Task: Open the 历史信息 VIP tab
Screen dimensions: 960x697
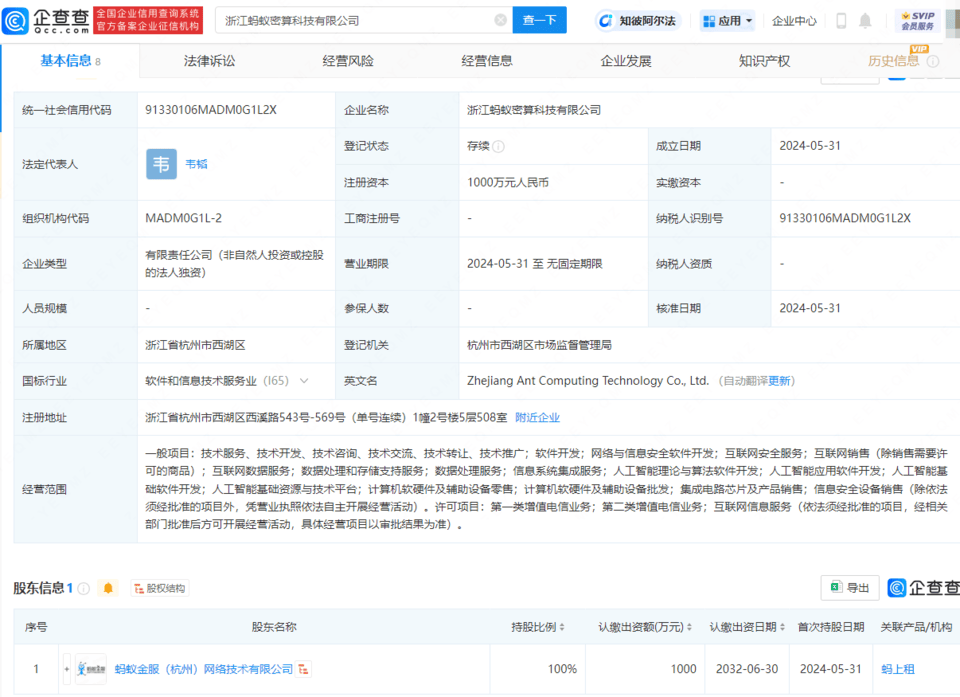Action: point(893,61)
